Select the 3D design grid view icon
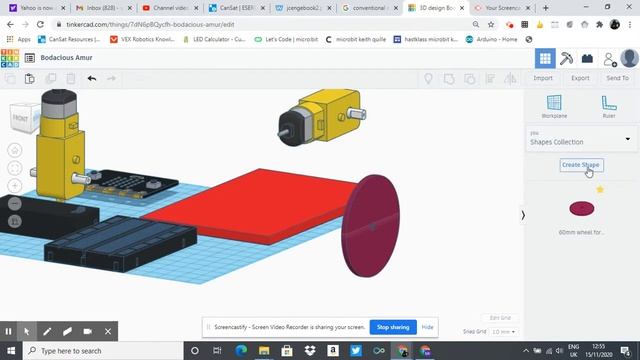640x360 pixels. click(x=545, y=58)
